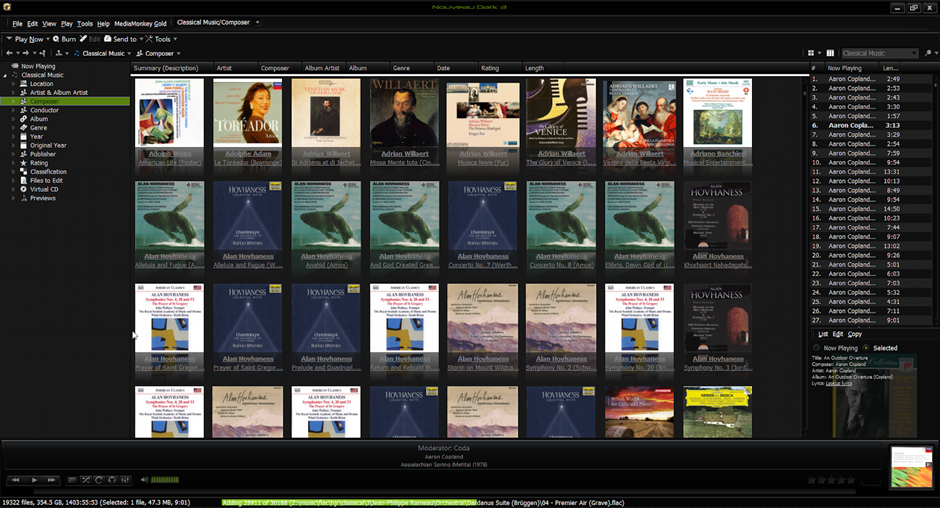Viewport: 940px width, 508px height.
Task: Select track 6 Aaron Copland in Now Playing list
Action: (x=870, y=125)
